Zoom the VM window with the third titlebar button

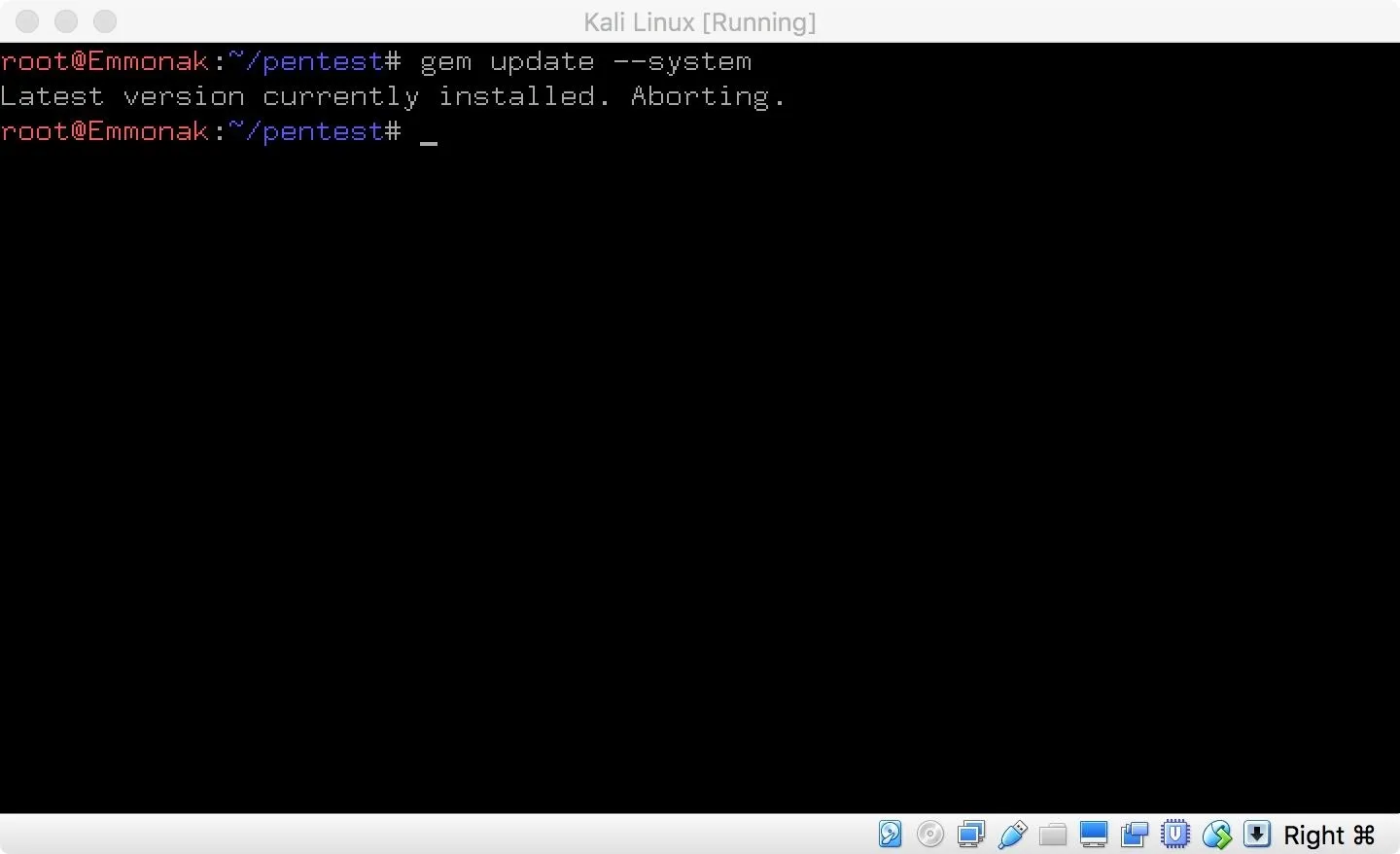pos(105,21)
